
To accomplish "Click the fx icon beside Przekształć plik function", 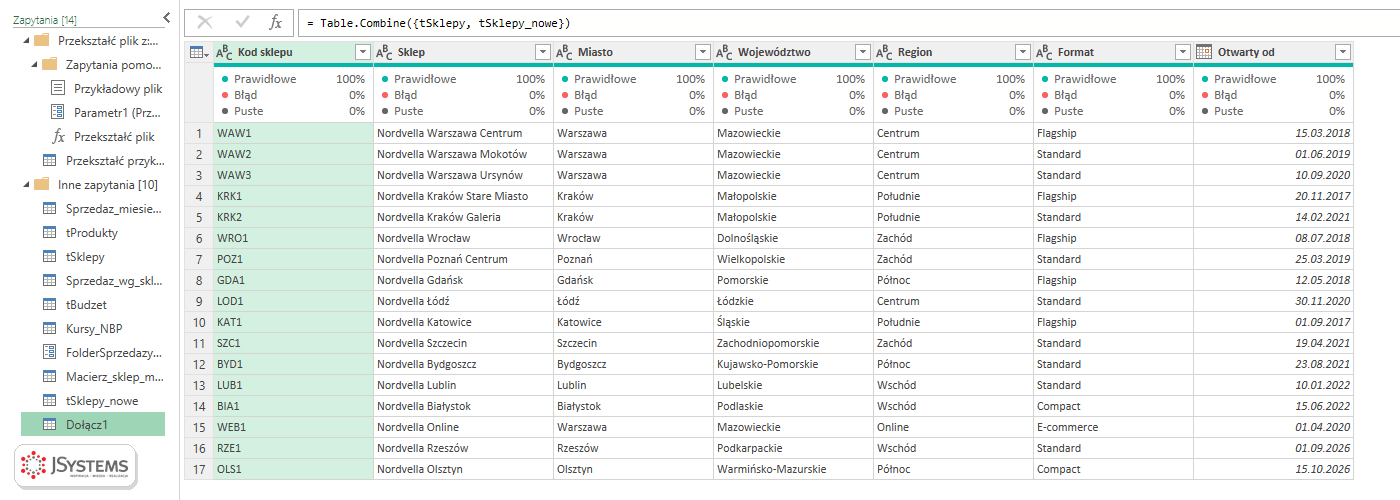I will pyautogui.click(x=58, y=136).
